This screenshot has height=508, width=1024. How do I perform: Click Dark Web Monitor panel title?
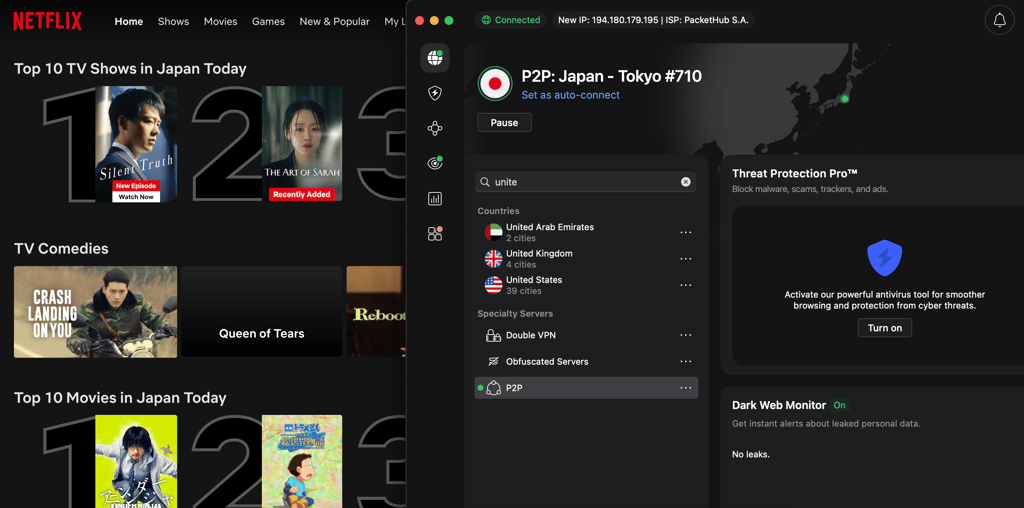coord(778,405)
